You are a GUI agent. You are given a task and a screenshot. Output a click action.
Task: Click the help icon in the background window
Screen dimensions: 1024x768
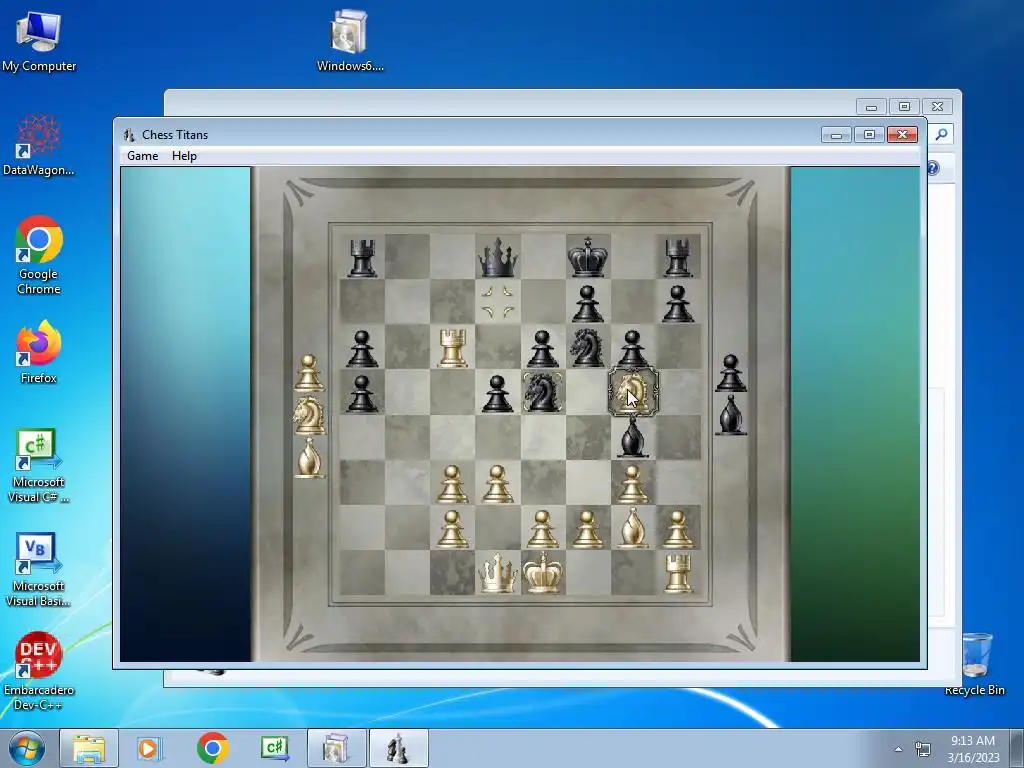pyautogui.click(x=933, y=168)
